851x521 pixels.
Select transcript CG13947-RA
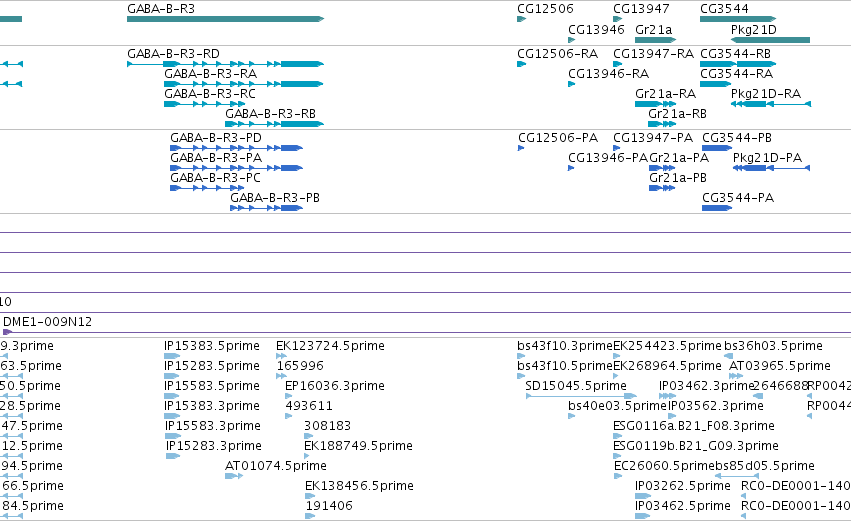(617, 64)
